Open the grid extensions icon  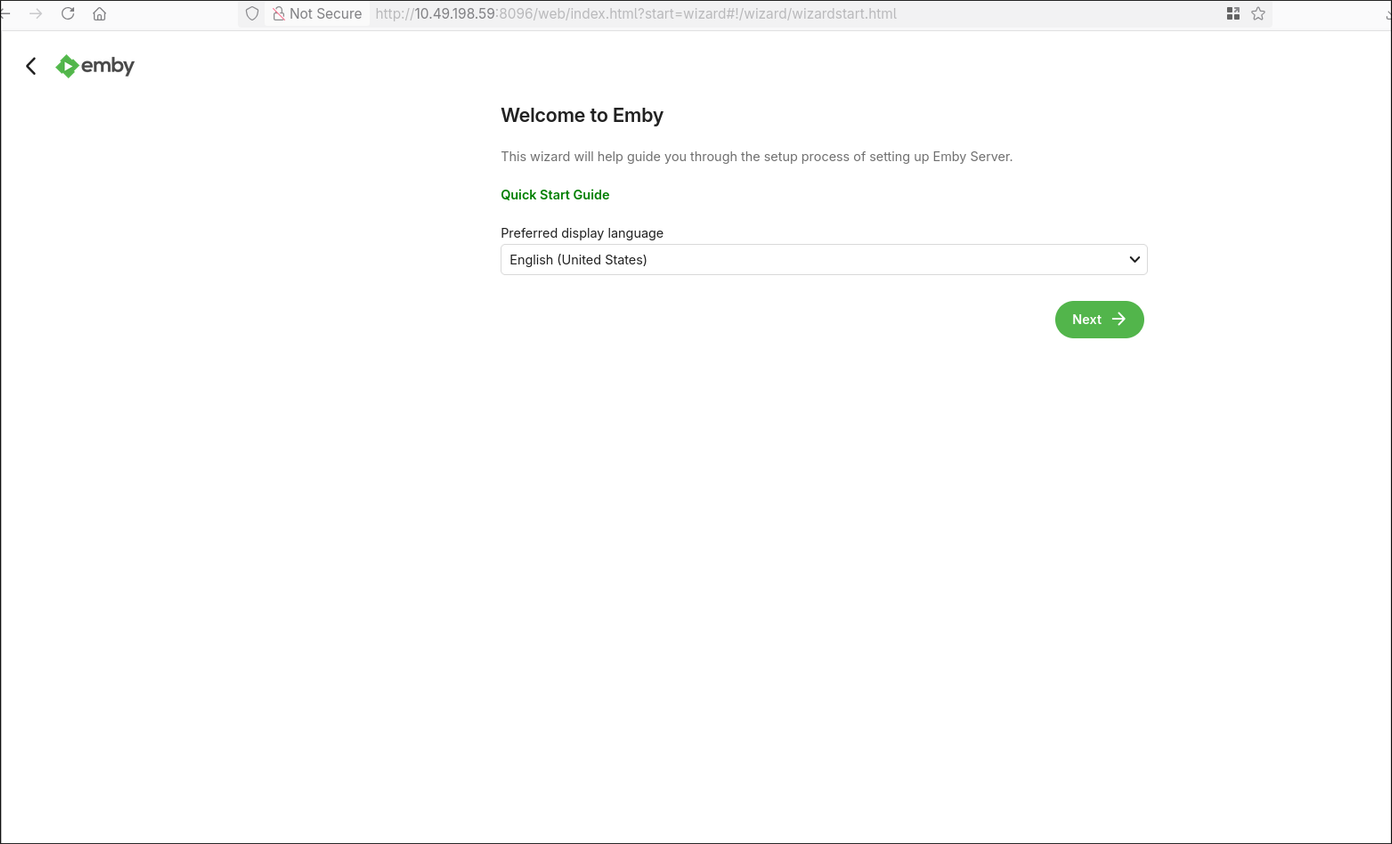tap(1233, 14)
